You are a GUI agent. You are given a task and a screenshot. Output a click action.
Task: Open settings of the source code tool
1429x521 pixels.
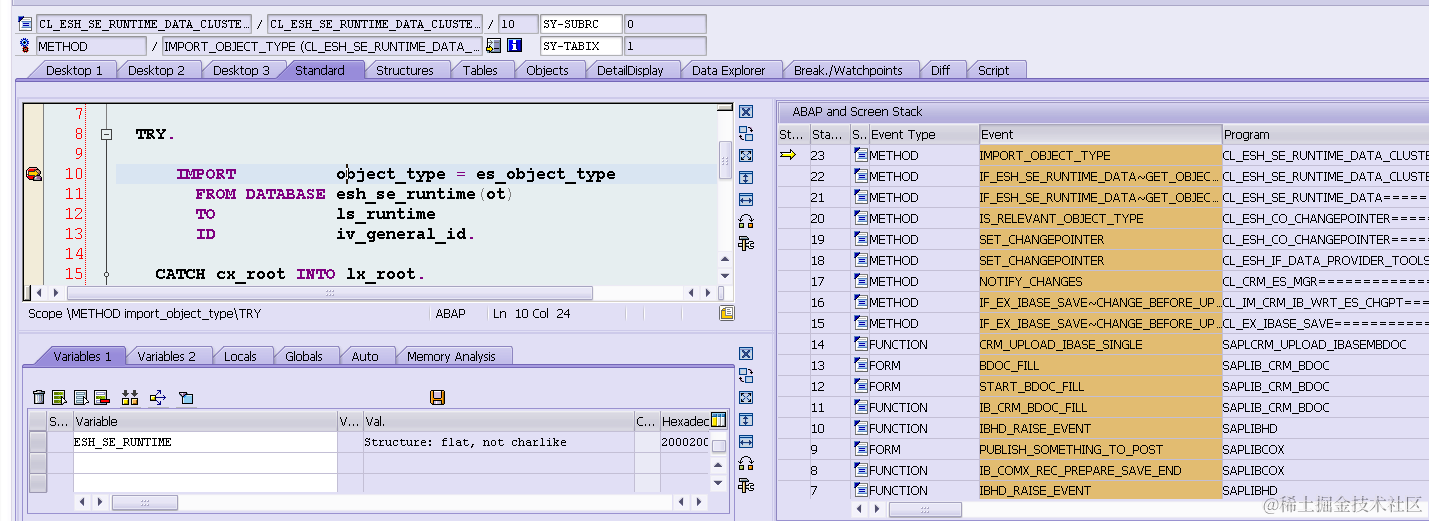tap(746, 244)
